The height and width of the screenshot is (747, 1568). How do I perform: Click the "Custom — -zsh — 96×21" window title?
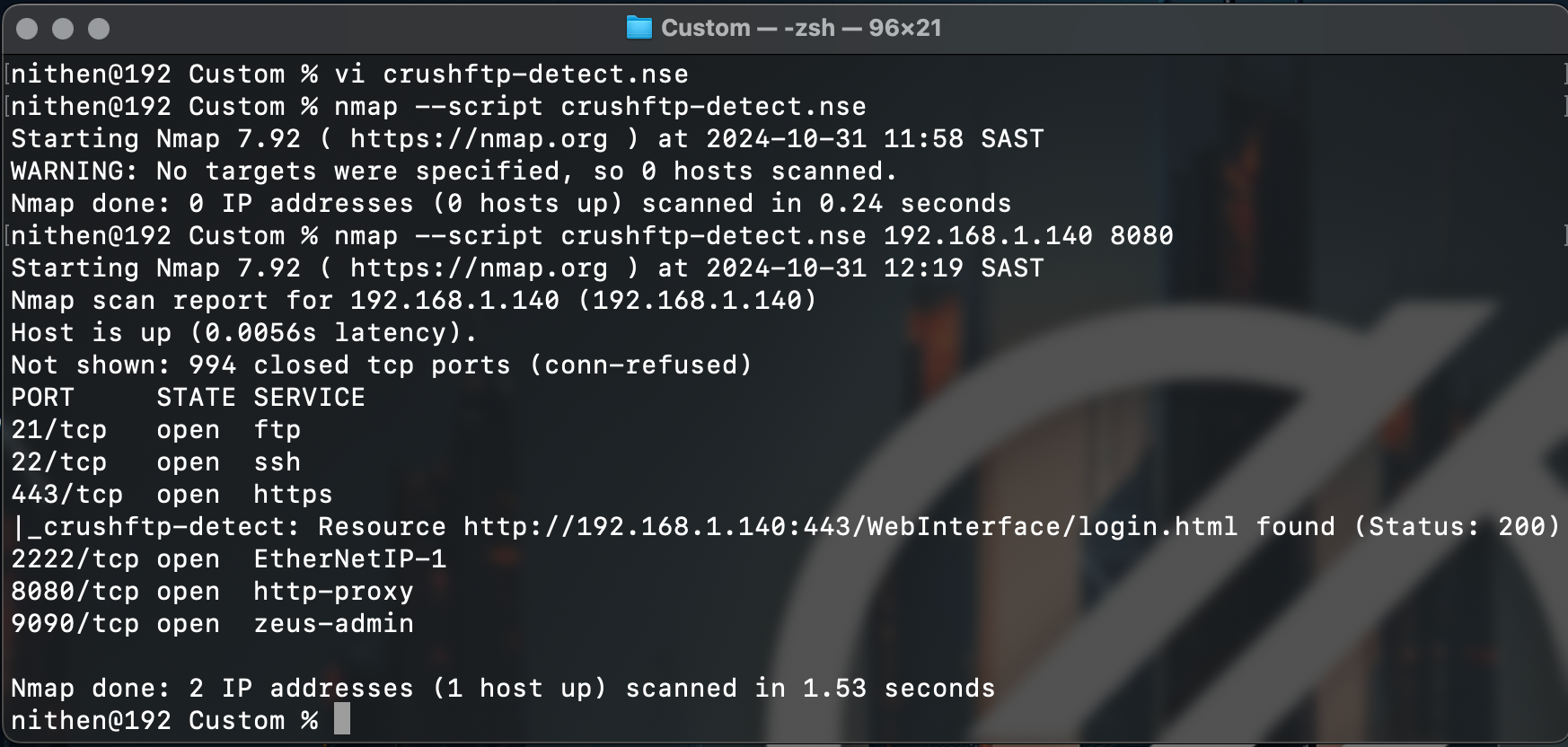pyautogui.click(x=800, y=28)
